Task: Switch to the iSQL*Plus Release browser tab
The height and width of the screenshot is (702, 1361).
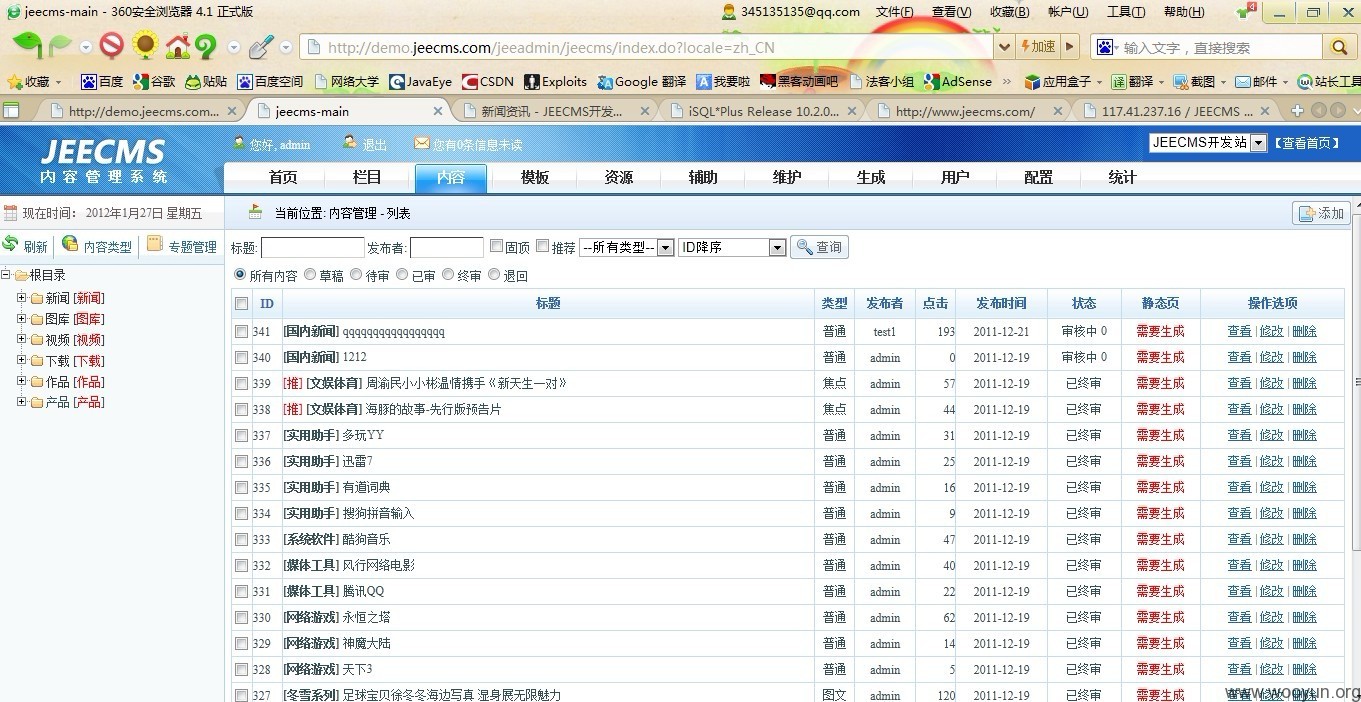Action: click(x=762, y=111)
